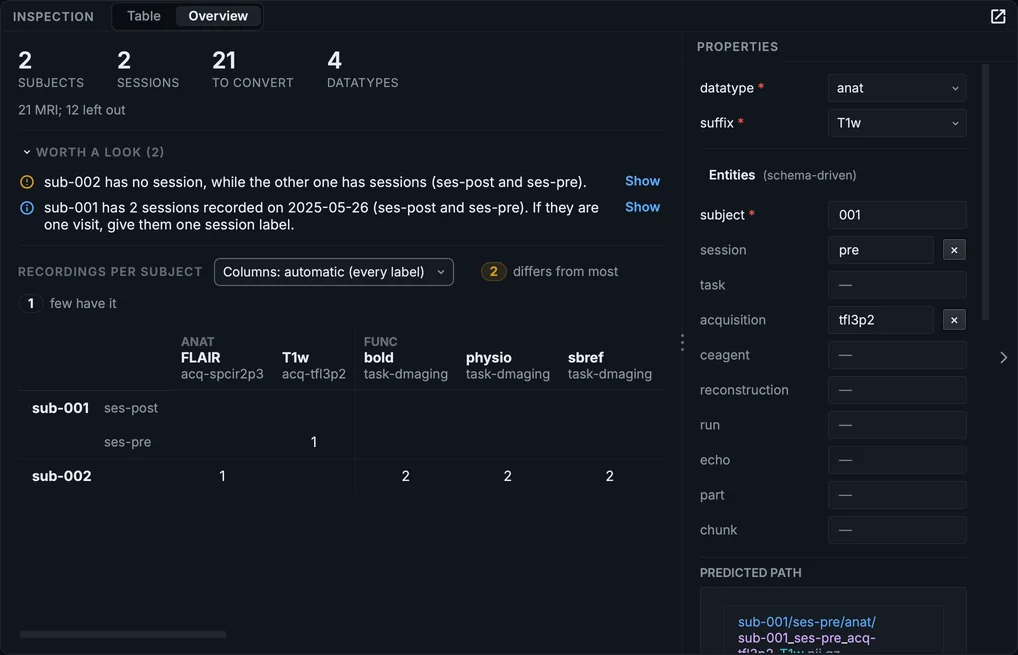Click the sbref task-dmaging column header
This screenshot has height=655, width=1018.
point(610,365)
